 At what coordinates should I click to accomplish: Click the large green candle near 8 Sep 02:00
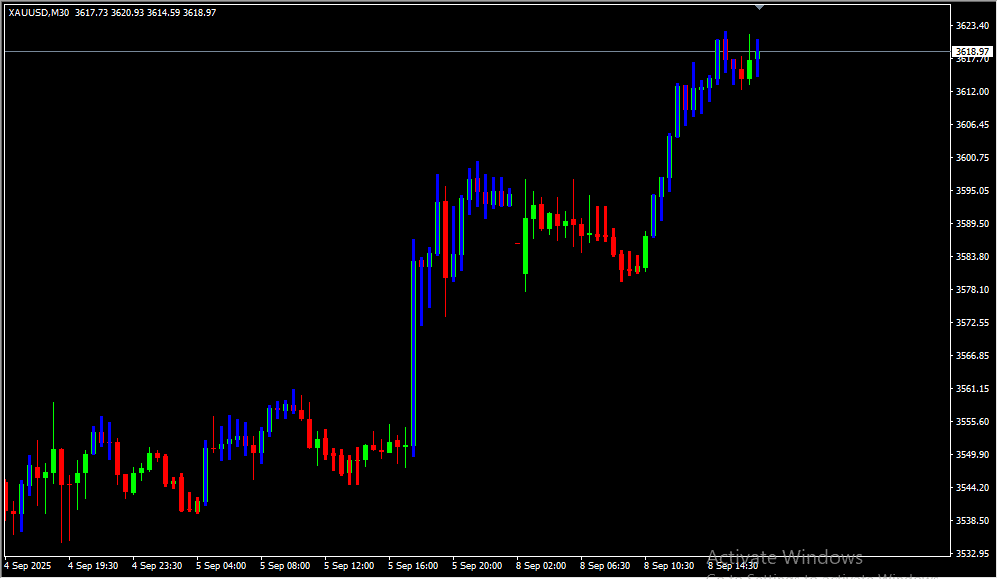[526, 245]
